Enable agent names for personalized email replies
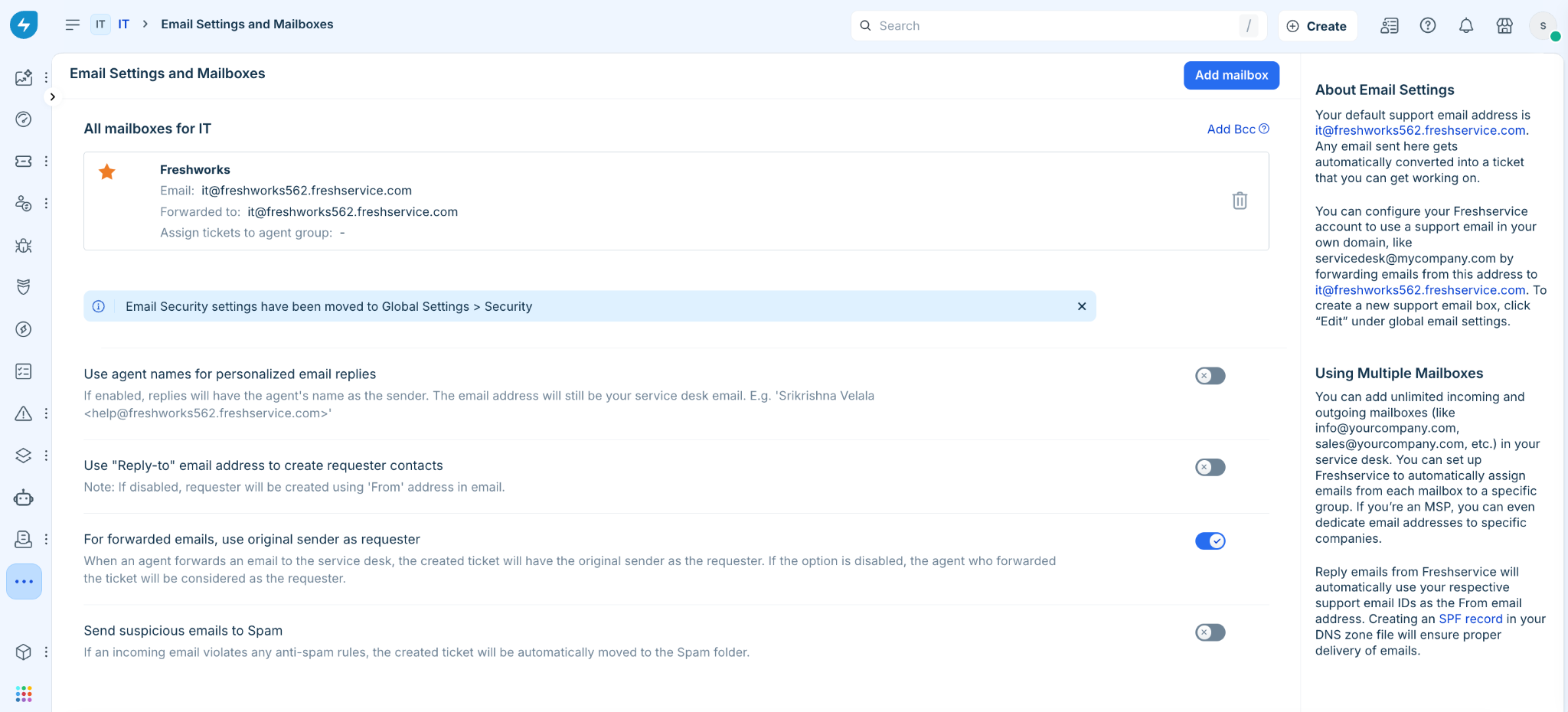1568x712 pixels. [1210, 376]
